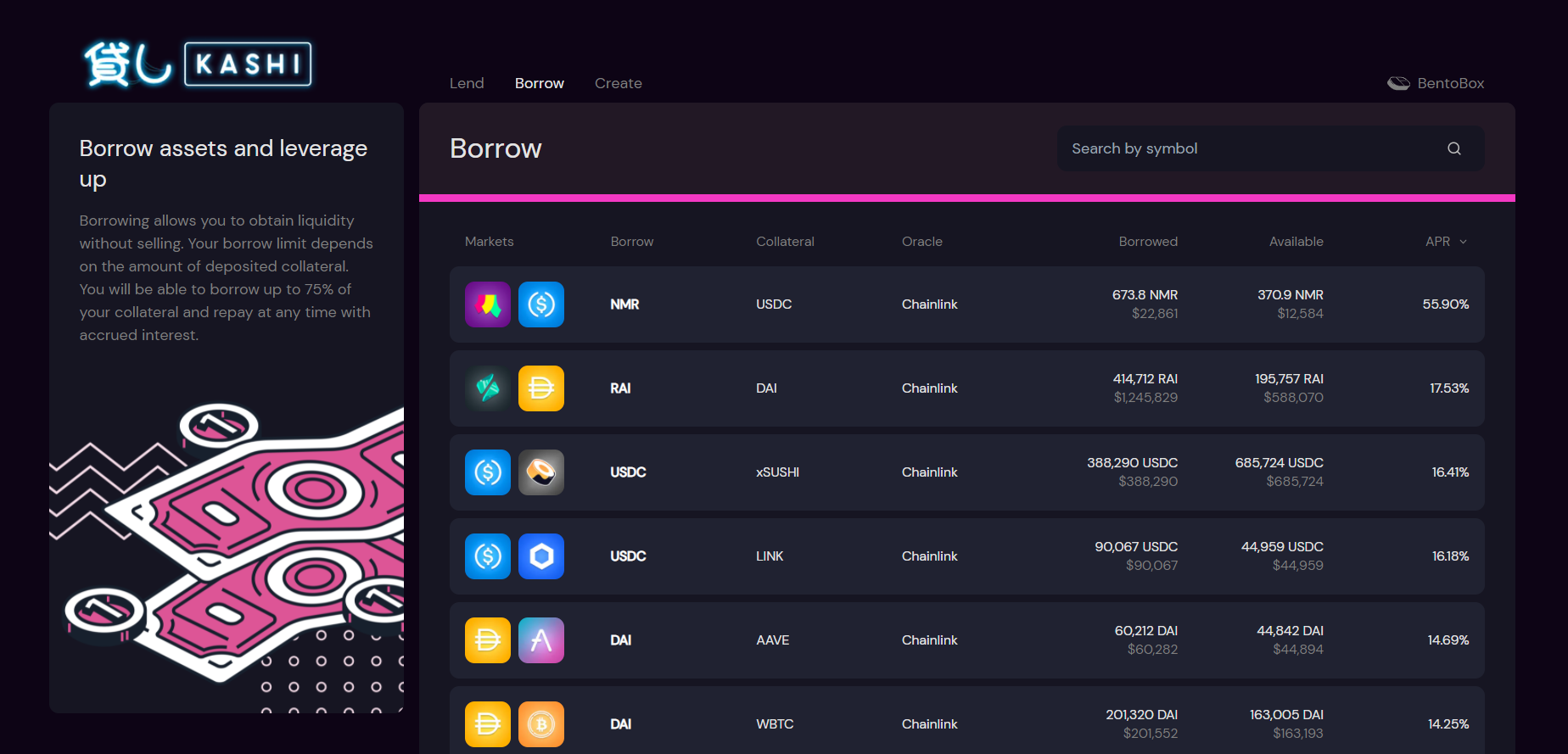Click the 388,290 USDC borrowed value

1132,463
